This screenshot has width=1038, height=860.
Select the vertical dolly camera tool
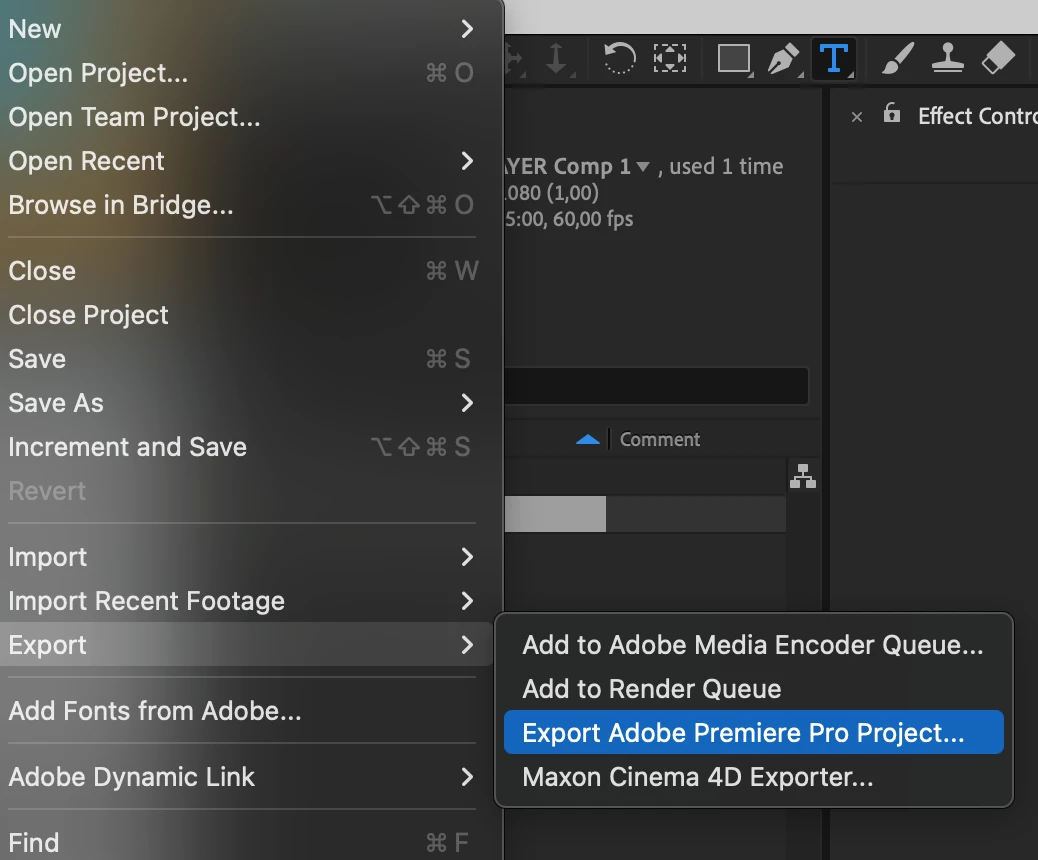pos(557,58)
